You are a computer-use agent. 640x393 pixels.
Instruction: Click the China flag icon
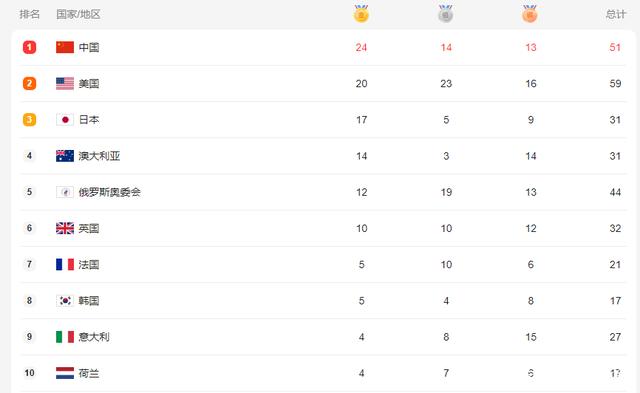65,47
